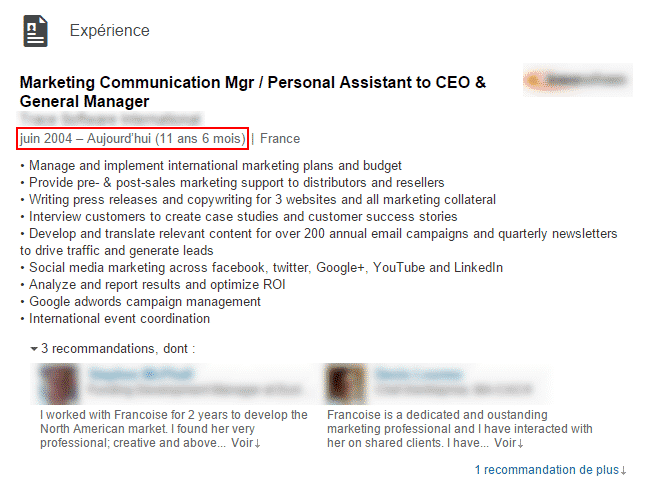Image resolution: width=646 pixels, height=481 pixels.
Task: Click the France location text
Action: coord(280,139)
